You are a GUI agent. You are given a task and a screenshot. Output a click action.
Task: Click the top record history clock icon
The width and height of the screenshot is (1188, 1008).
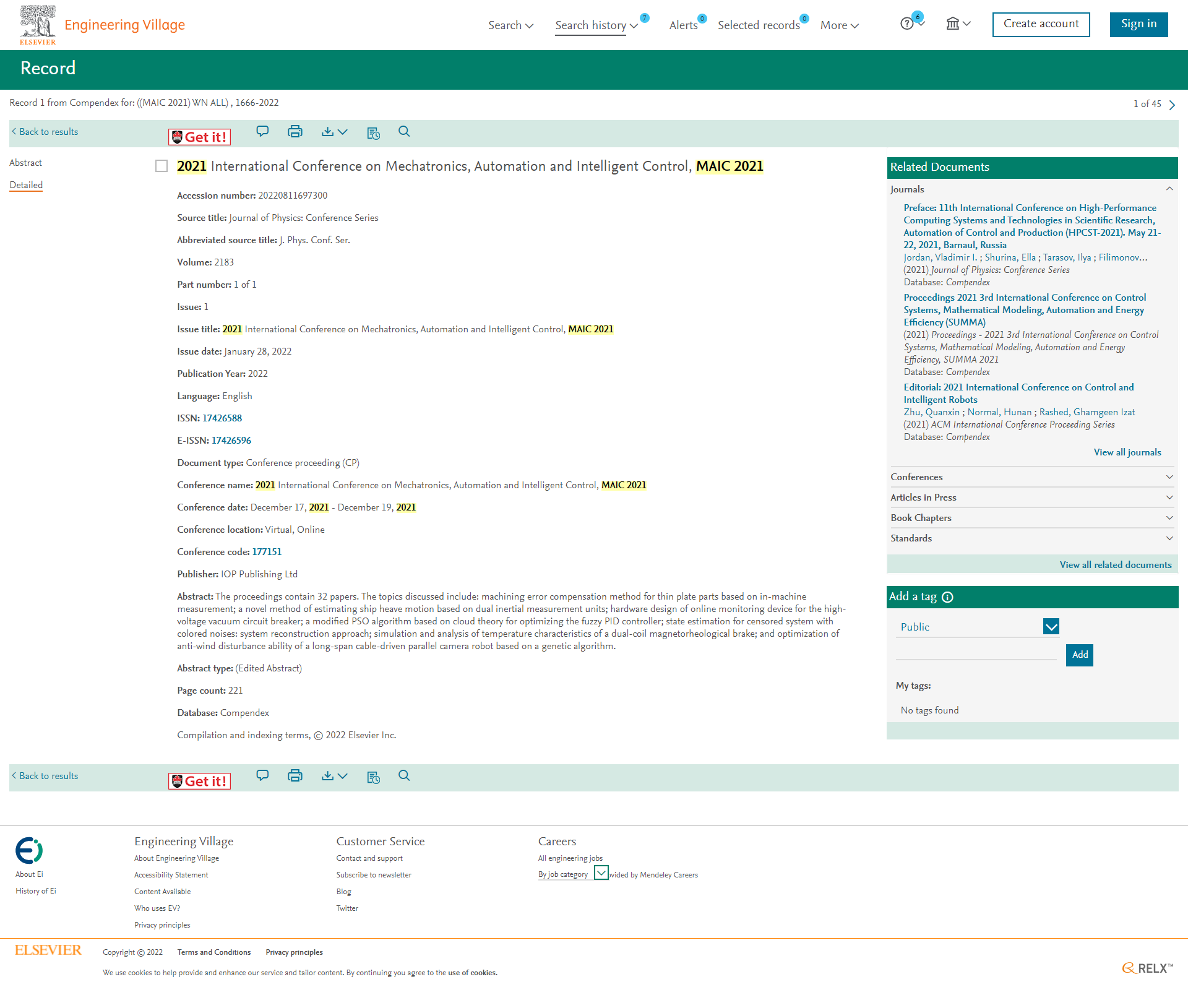pos(373,133)
